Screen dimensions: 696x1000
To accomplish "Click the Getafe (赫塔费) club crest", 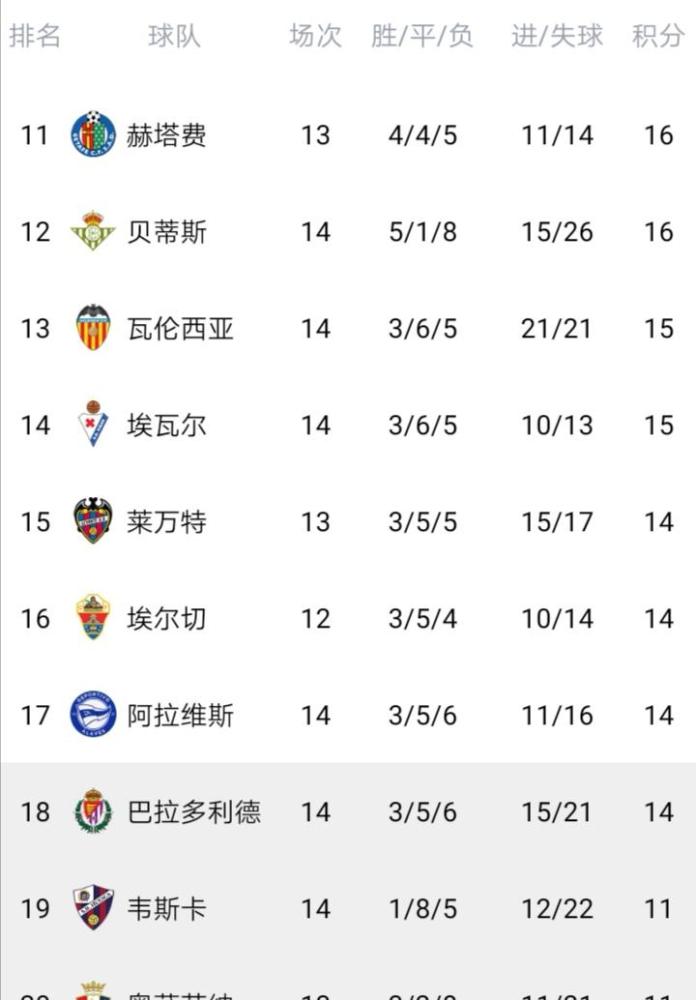I will (93, 134).
